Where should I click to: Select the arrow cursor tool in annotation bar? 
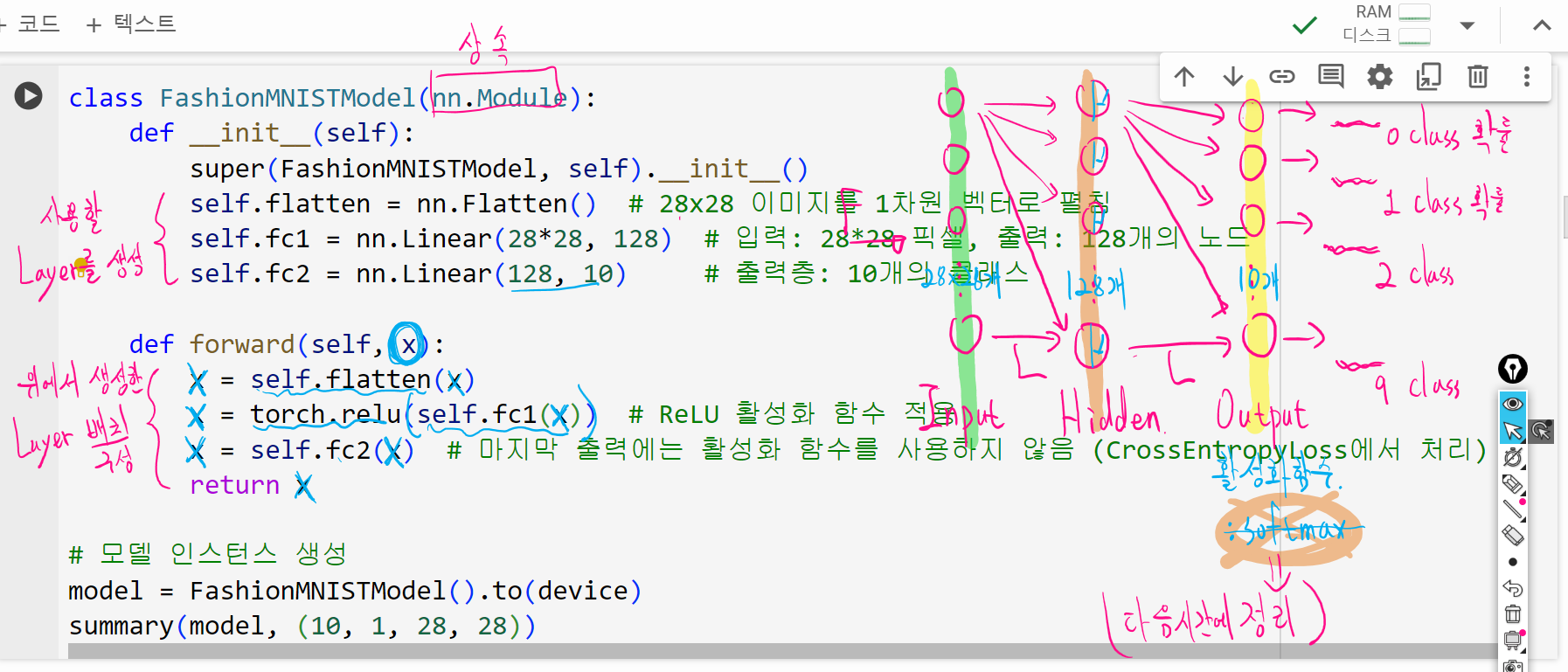1513,430
